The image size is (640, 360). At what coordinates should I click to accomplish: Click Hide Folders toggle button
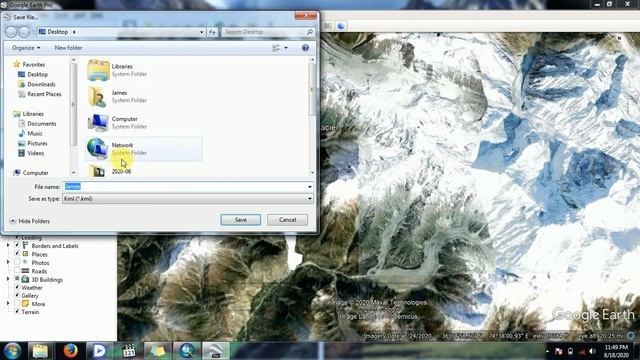(x=29, y=221)
